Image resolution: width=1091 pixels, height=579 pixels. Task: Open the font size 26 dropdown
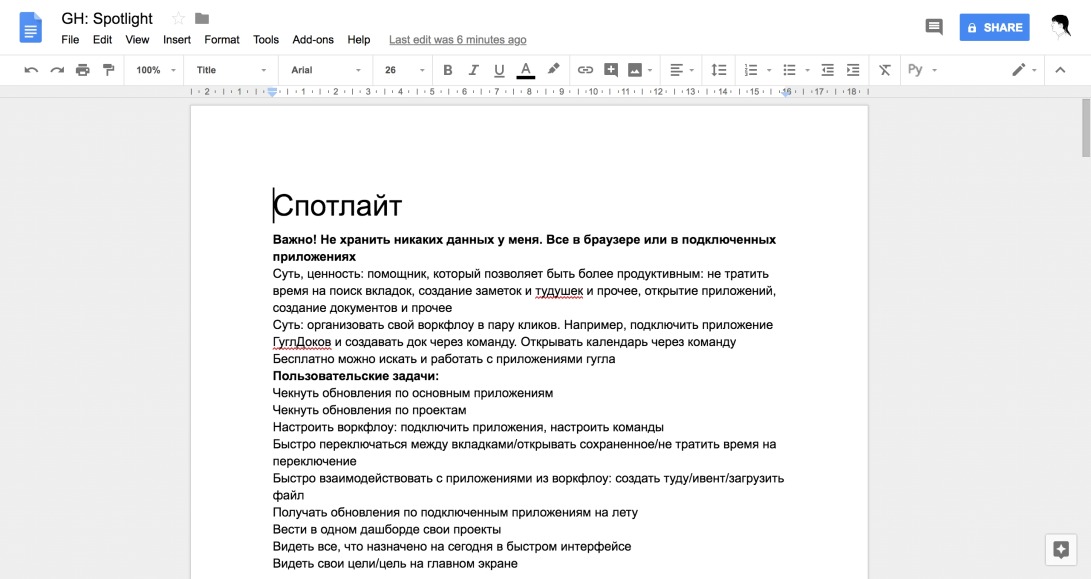(x=404, y=70)
